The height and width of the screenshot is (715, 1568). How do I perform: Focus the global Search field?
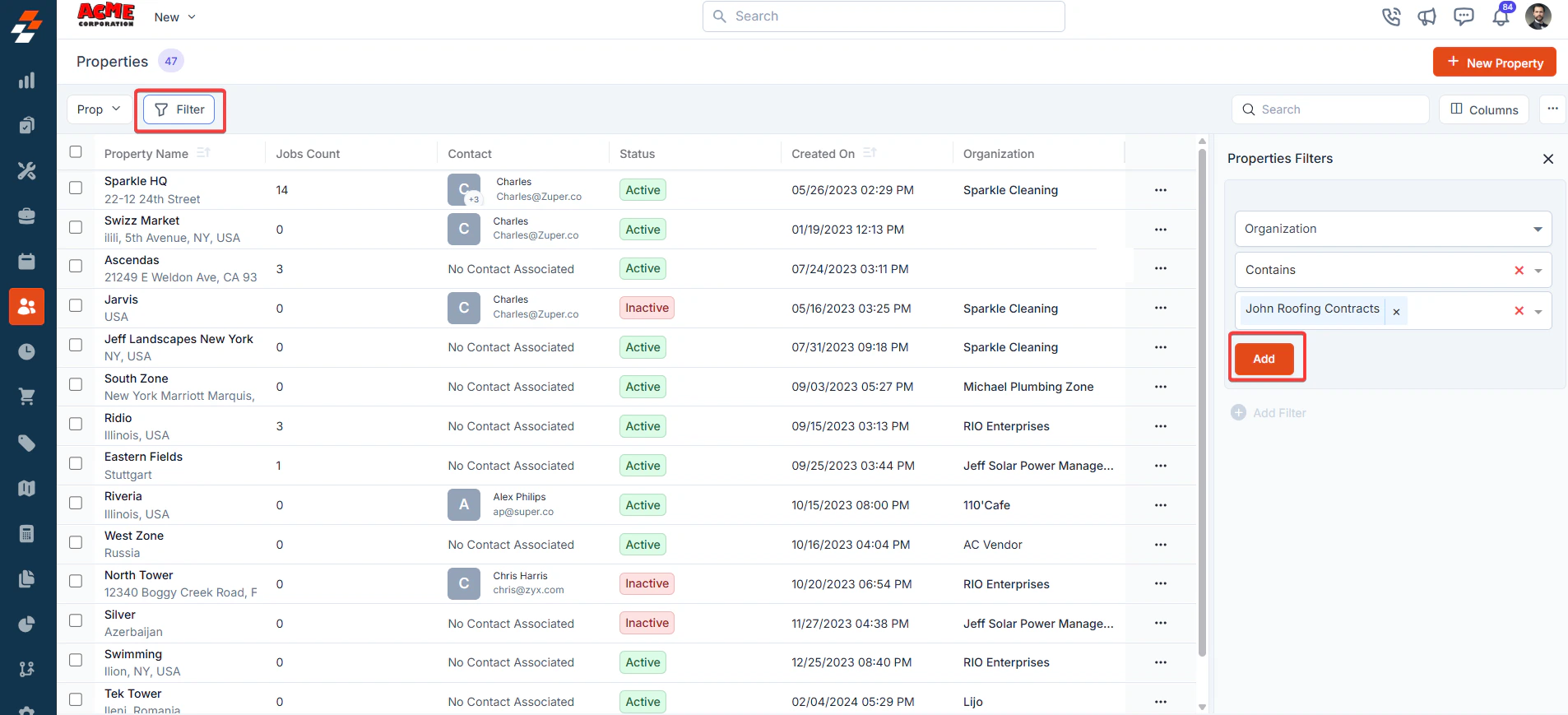[884, 16]
